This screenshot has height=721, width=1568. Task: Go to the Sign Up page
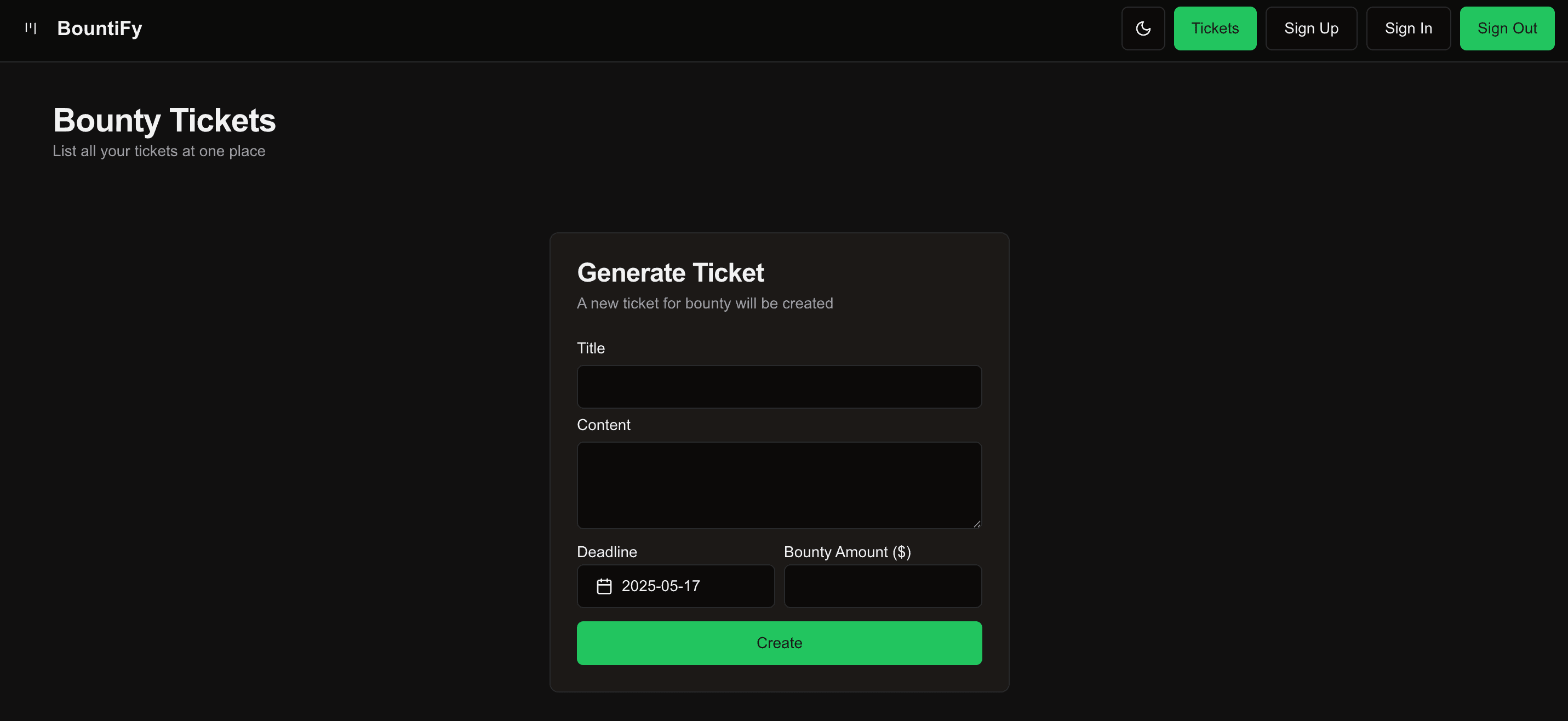[1311, 28]
